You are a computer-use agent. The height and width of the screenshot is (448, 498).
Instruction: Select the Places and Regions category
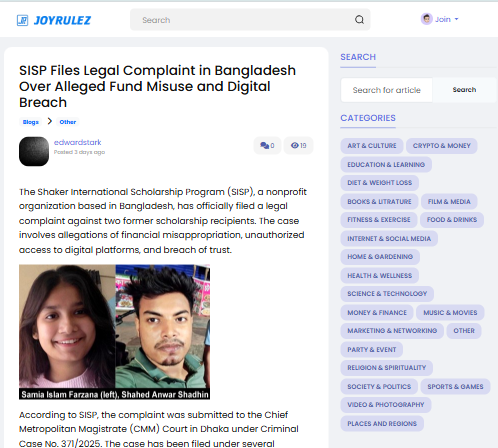point(382,424)
